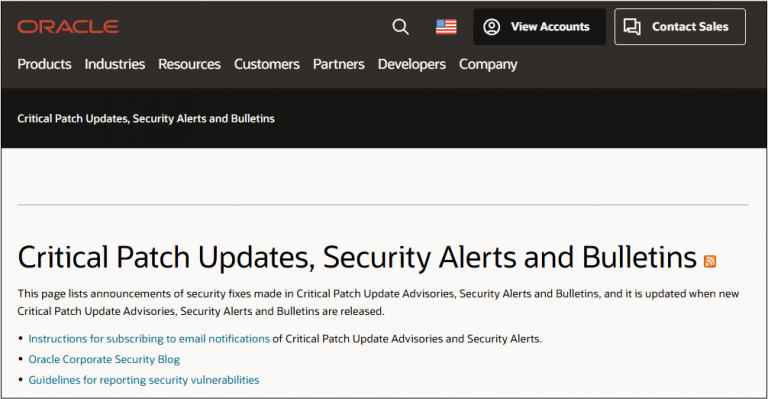Click Contact Sales button

[x=680, y=26]
